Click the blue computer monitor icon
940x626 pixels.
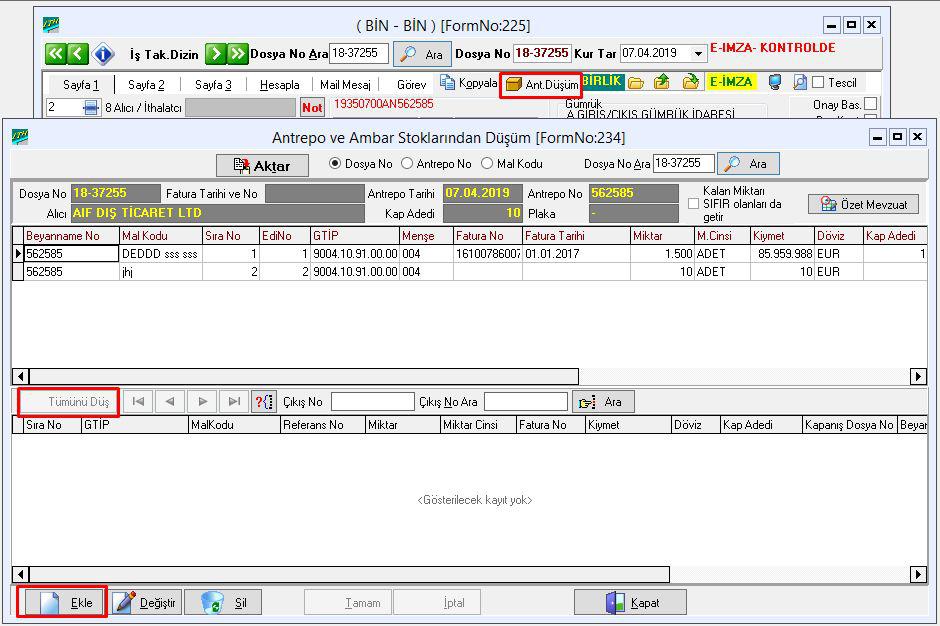[x=775, y=82]
